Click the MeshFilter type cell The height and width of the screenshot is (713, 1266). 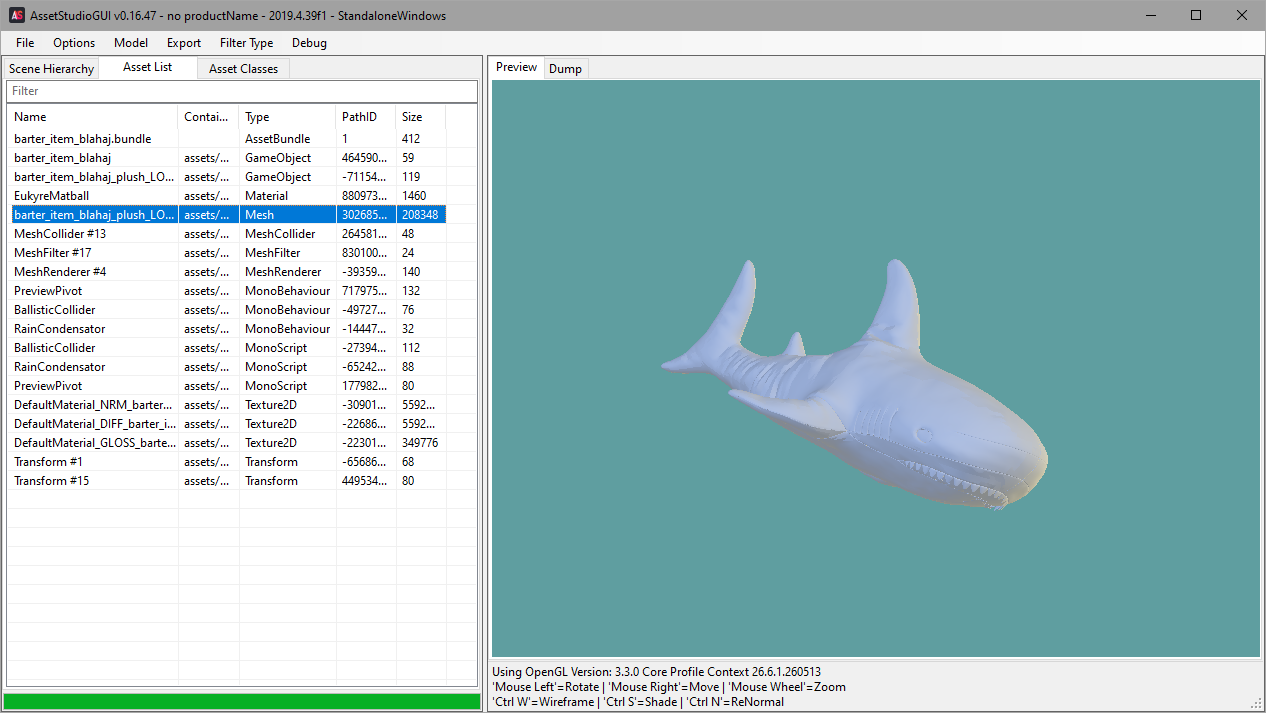273,253
